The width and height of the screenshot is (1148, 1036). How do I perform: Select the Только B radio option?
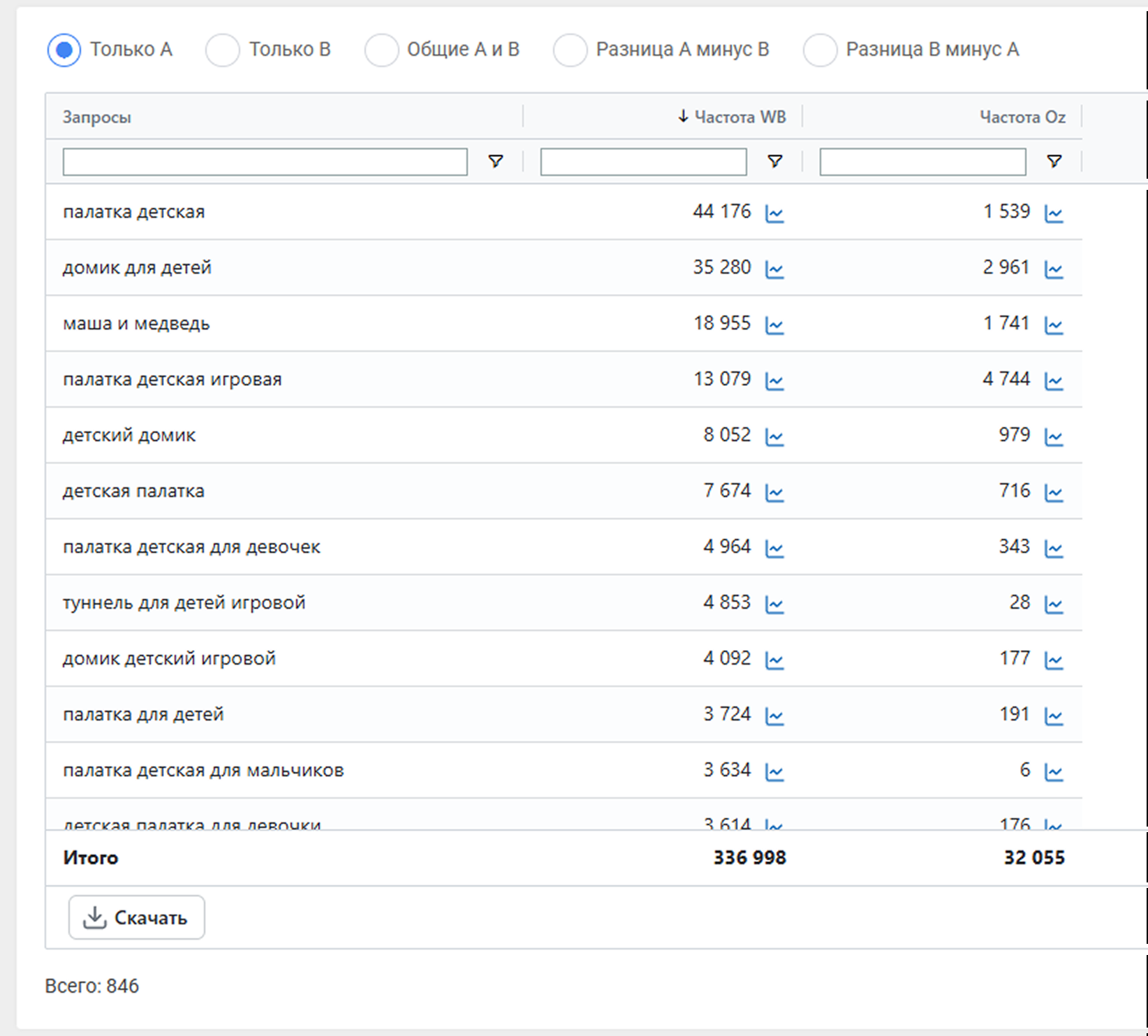[x=223, y=50]
